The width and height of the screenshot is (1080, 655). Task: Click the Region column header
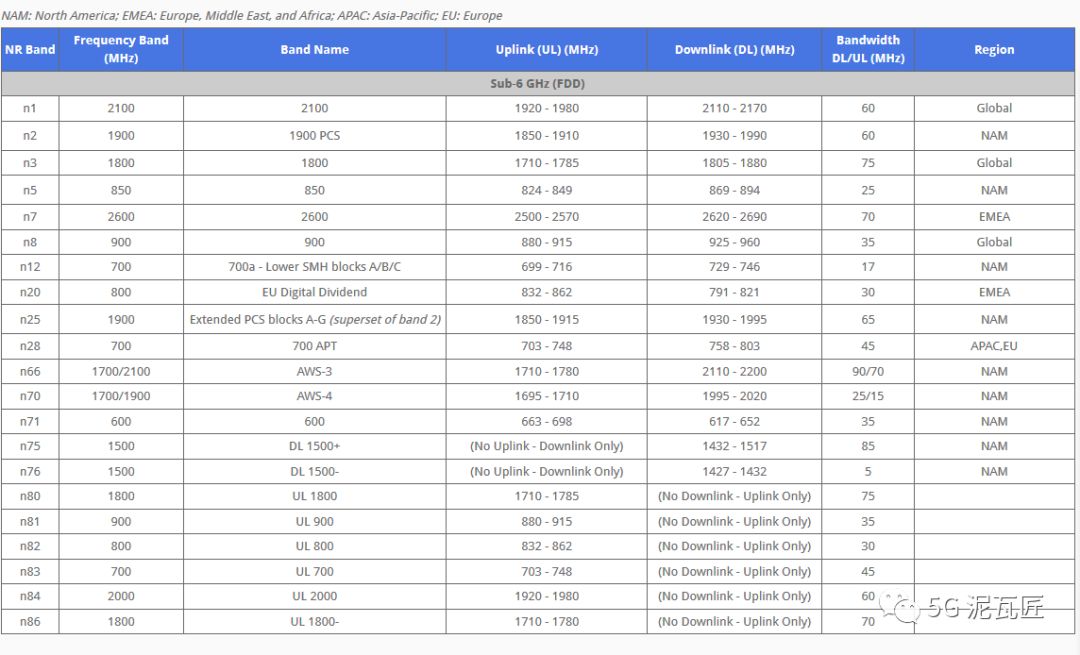[x=994, y=50]
